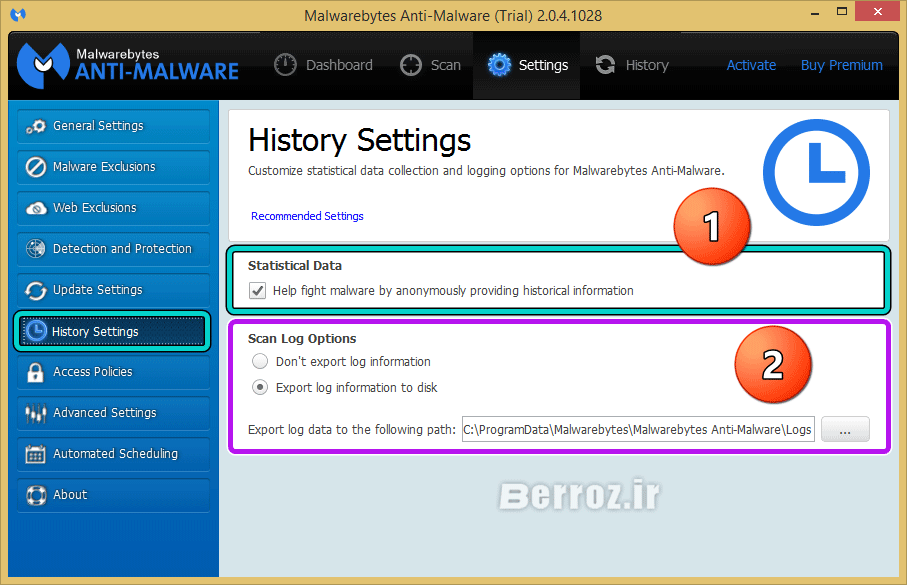Click the General Settings gear icon
The width and height of the screenshot is (907, 585).
[36, 127]
